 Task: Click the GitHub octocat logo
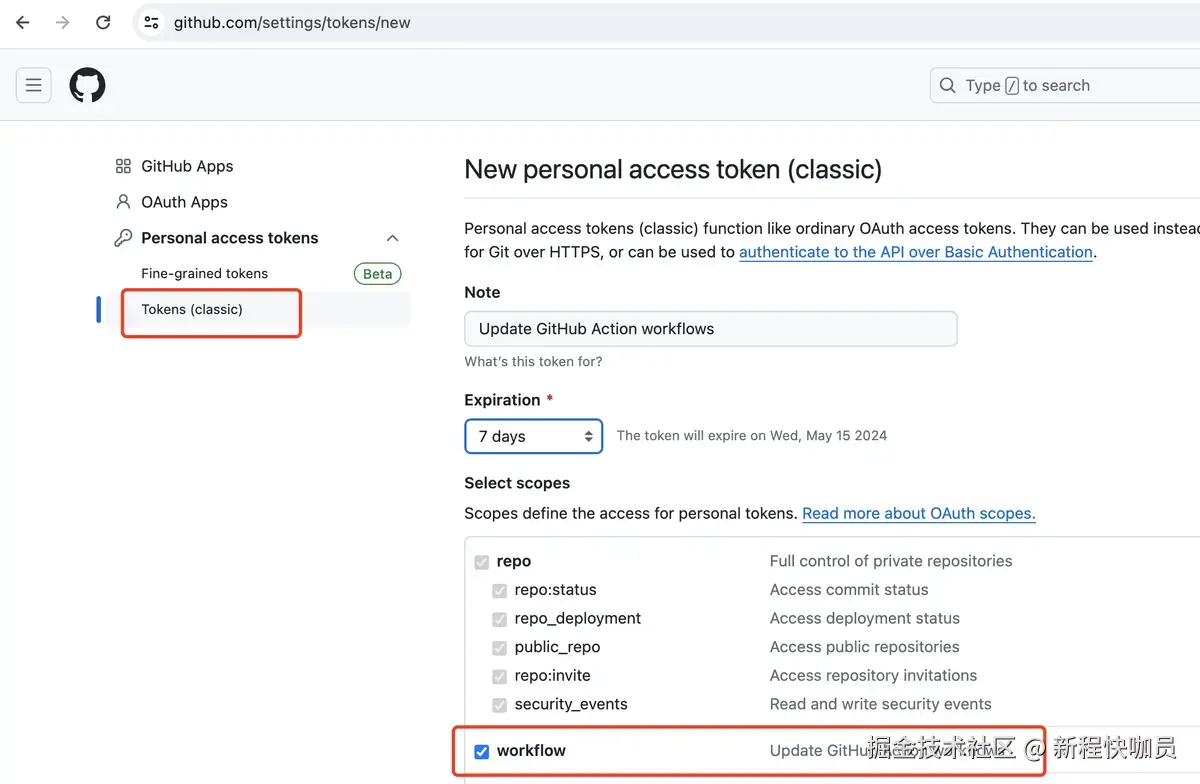(x=87, y=85)
